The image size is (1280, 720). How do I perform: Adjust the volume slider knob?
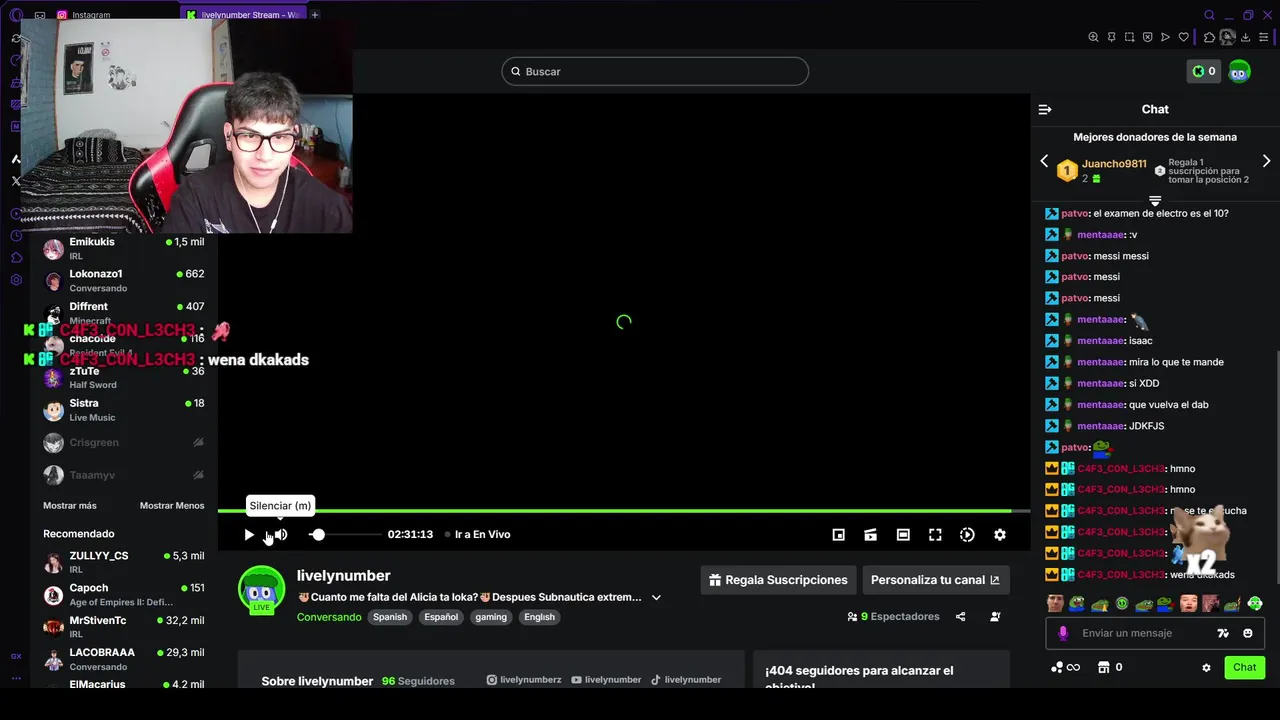tap(318, 535)
